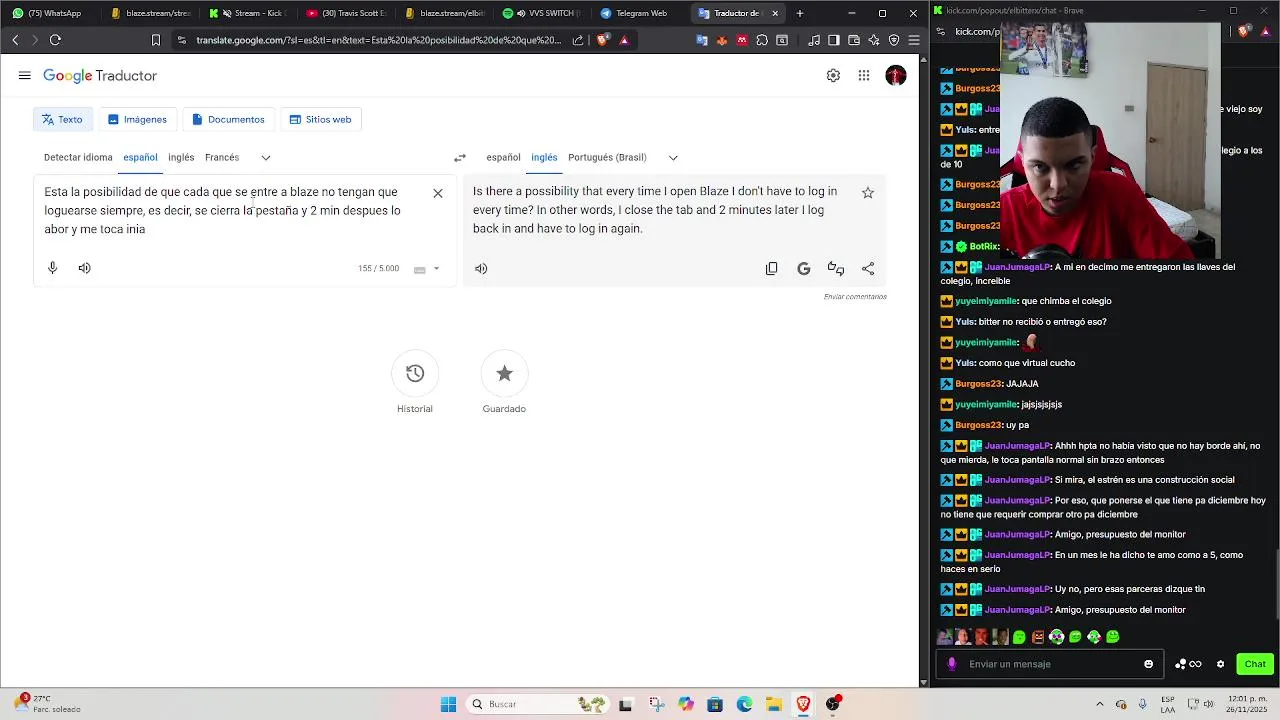Switch to the Imágenes tab

click(137, 119)
